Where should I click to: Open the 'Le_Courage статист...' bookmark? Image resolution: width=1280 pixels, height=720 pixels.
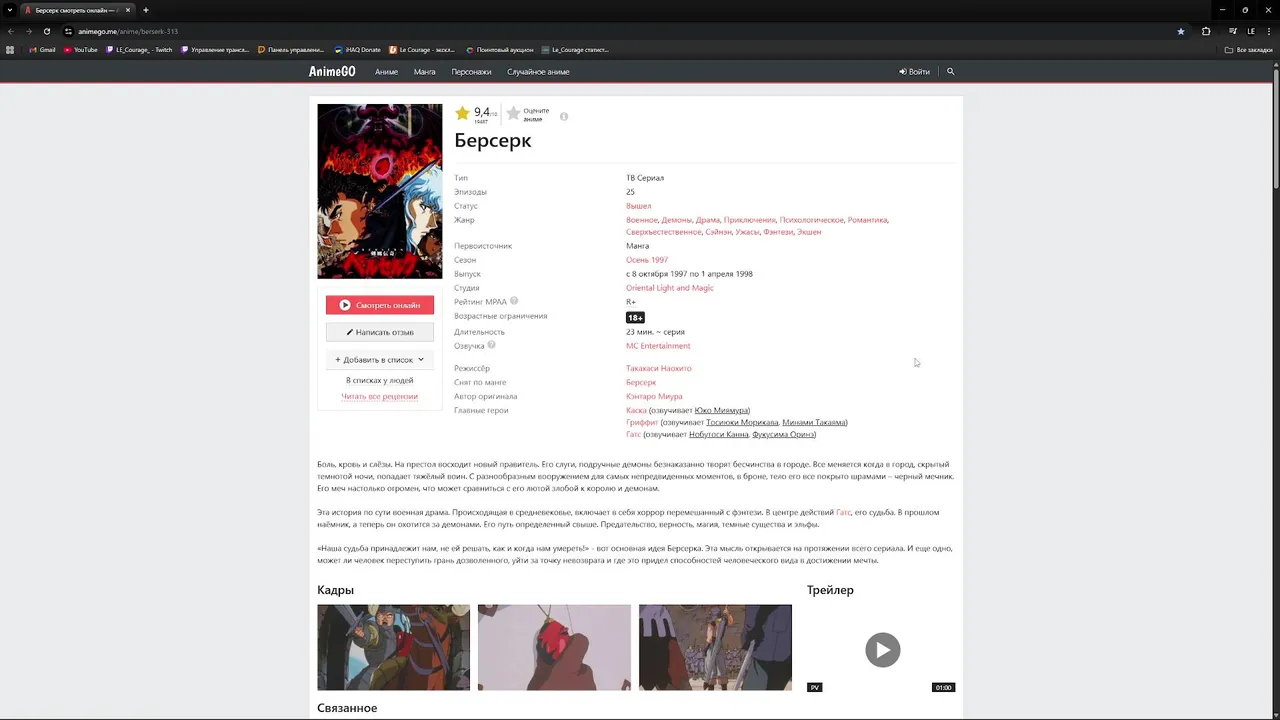point(576,49)
